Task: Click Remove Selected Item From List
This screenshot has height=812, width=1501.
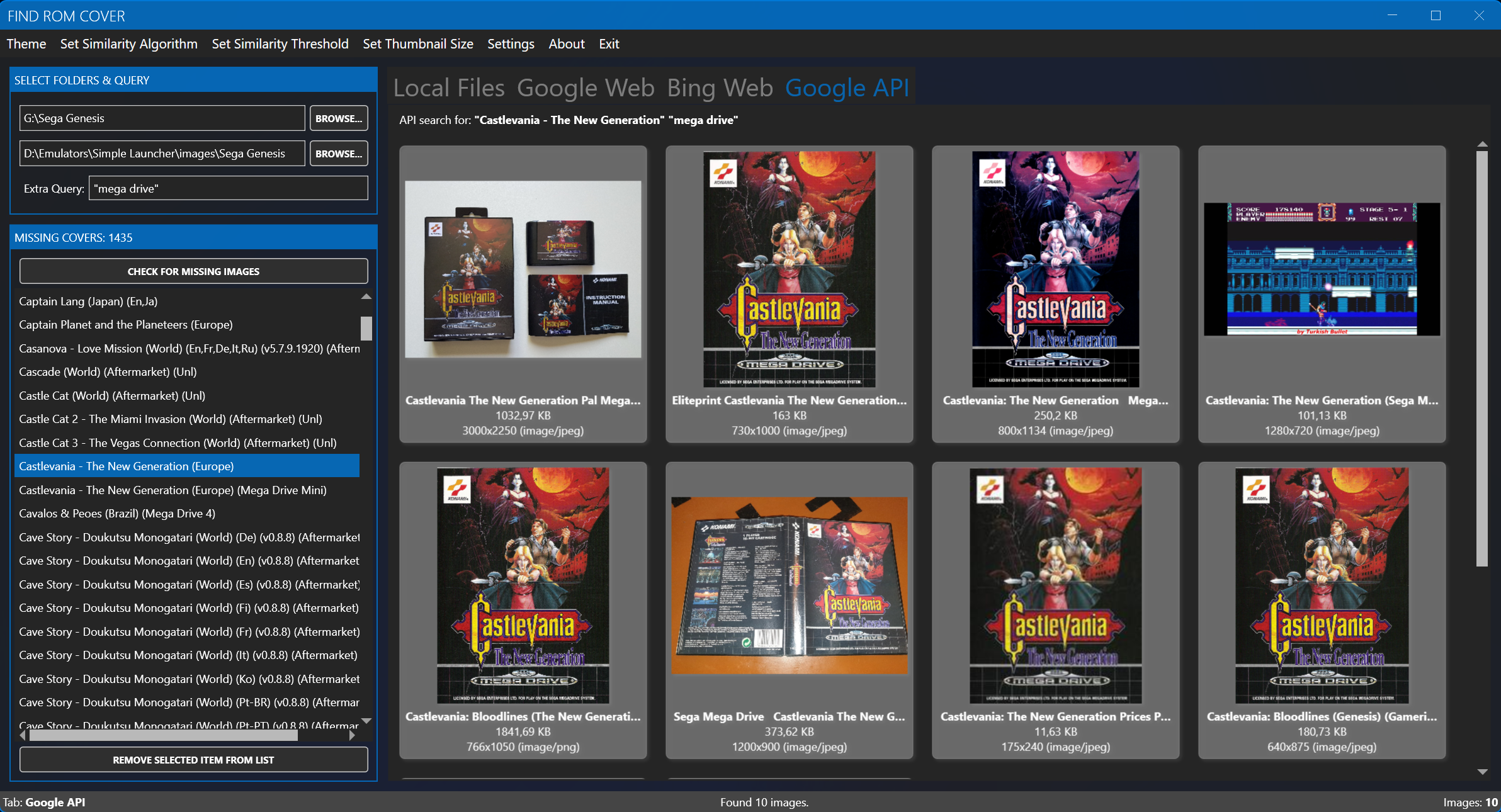Action: pos(194,760)
